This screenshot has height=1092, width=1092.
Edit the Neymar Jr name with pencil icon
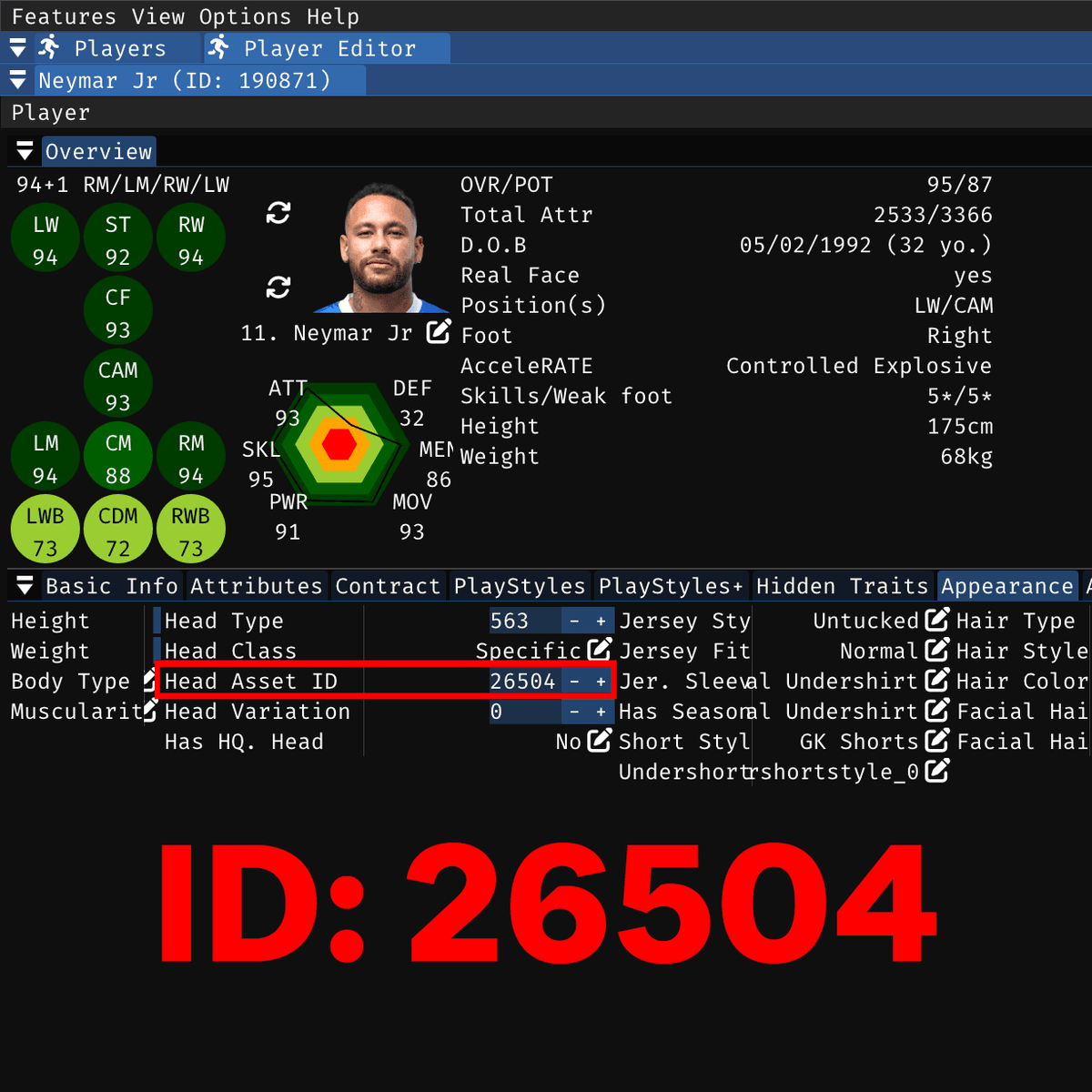439,332
